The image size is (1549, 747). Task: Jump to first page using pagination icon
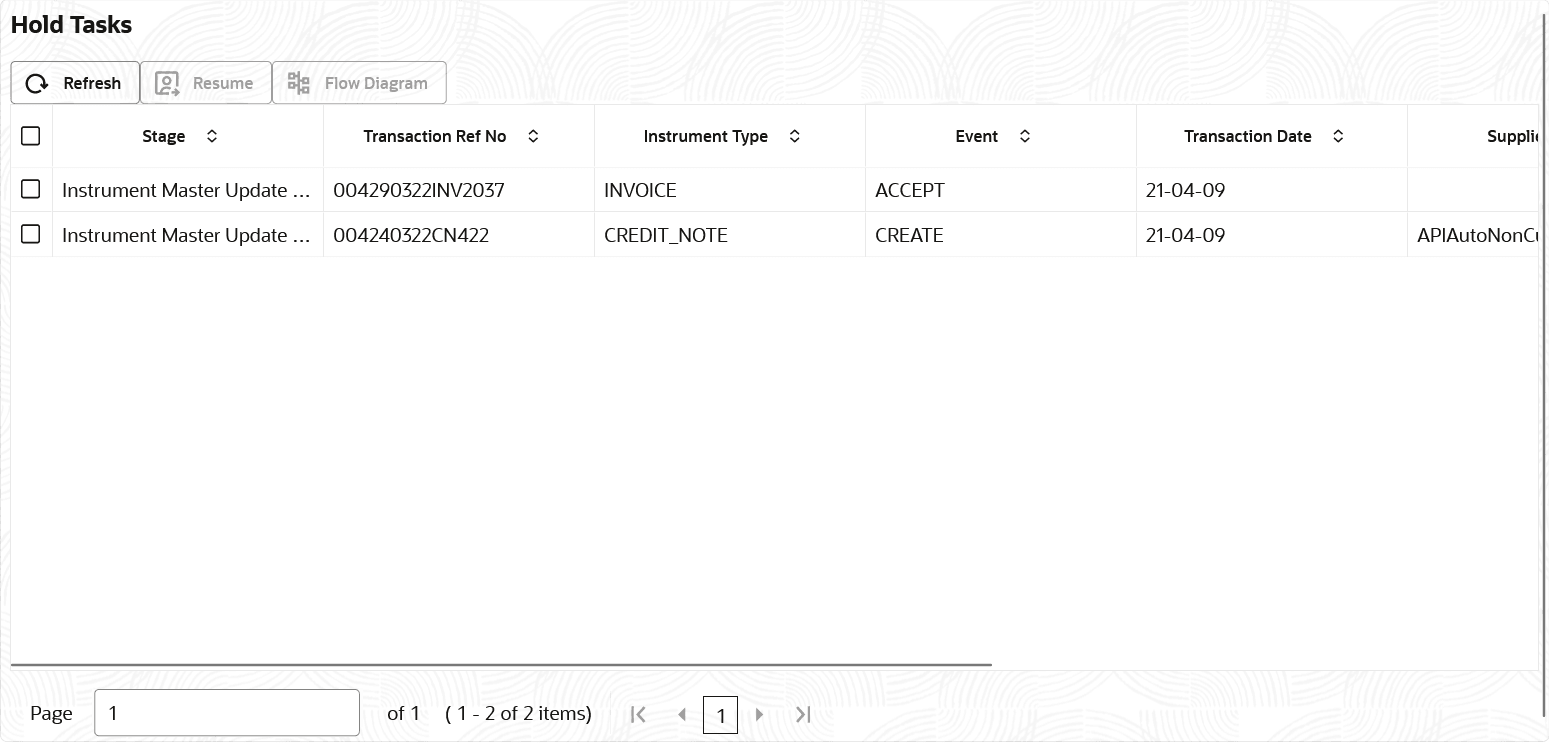tap(638, 714)
